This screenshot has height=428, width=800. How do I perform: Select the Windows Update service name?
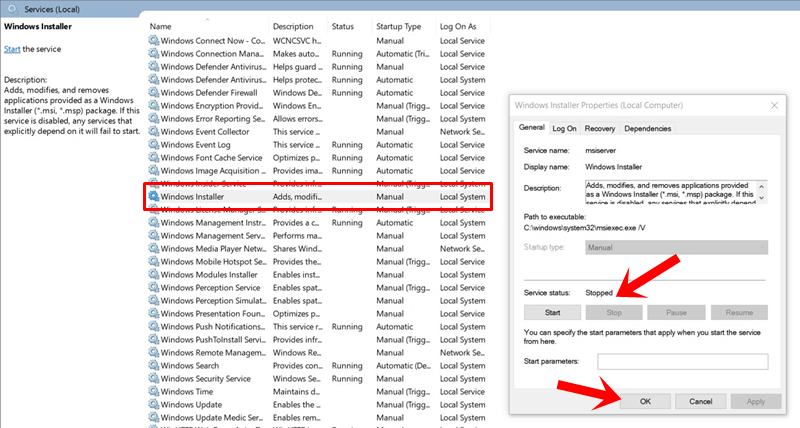click(191, 405)
